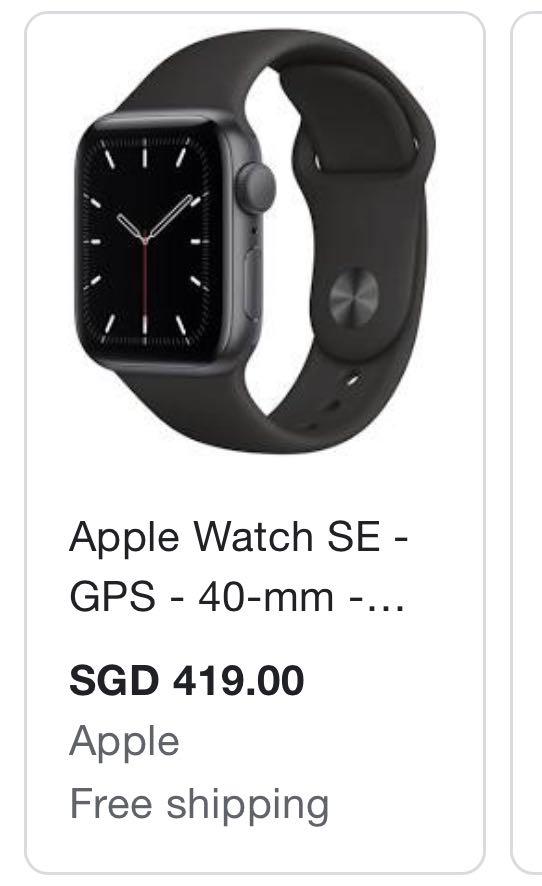The width and height of the screenshot is (542, 886).
Task: Click blank card space between image and title
Action: [x=255, y=486]
